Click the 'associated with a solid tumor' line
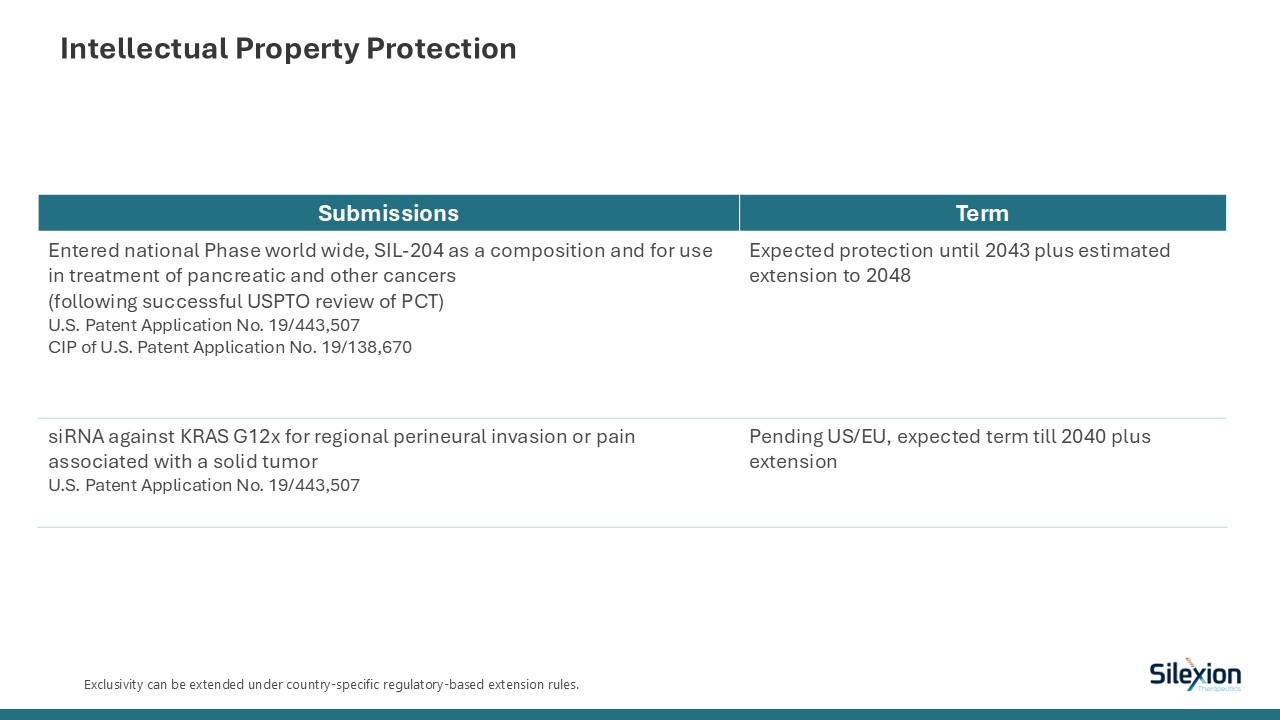Viewport: 1280px width, 720px height. coord(183,461)
